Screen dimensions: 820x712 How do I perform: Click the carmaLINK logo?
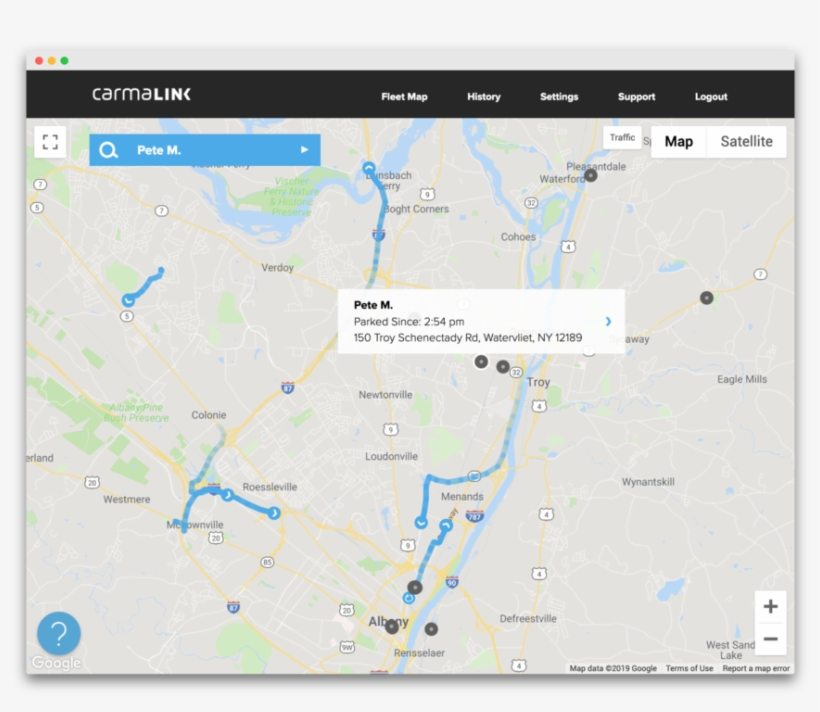coord(140,93)
